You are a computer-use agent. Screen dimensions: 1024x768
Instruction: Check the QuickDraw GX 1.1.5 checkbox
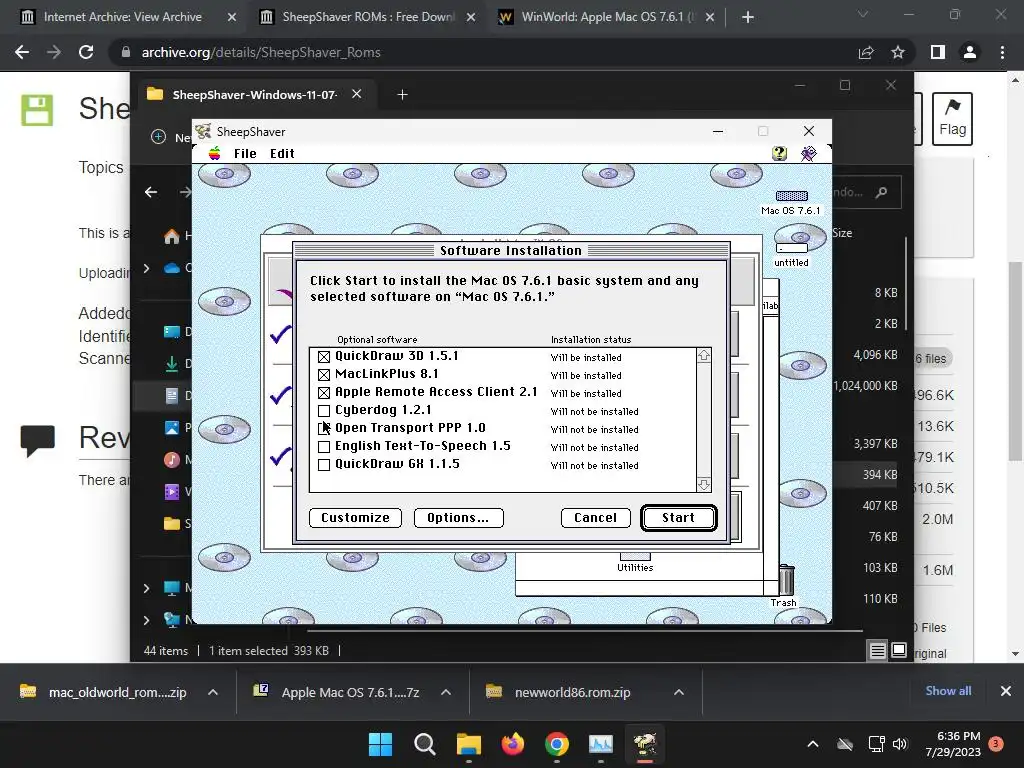click(x=324, y=464)
